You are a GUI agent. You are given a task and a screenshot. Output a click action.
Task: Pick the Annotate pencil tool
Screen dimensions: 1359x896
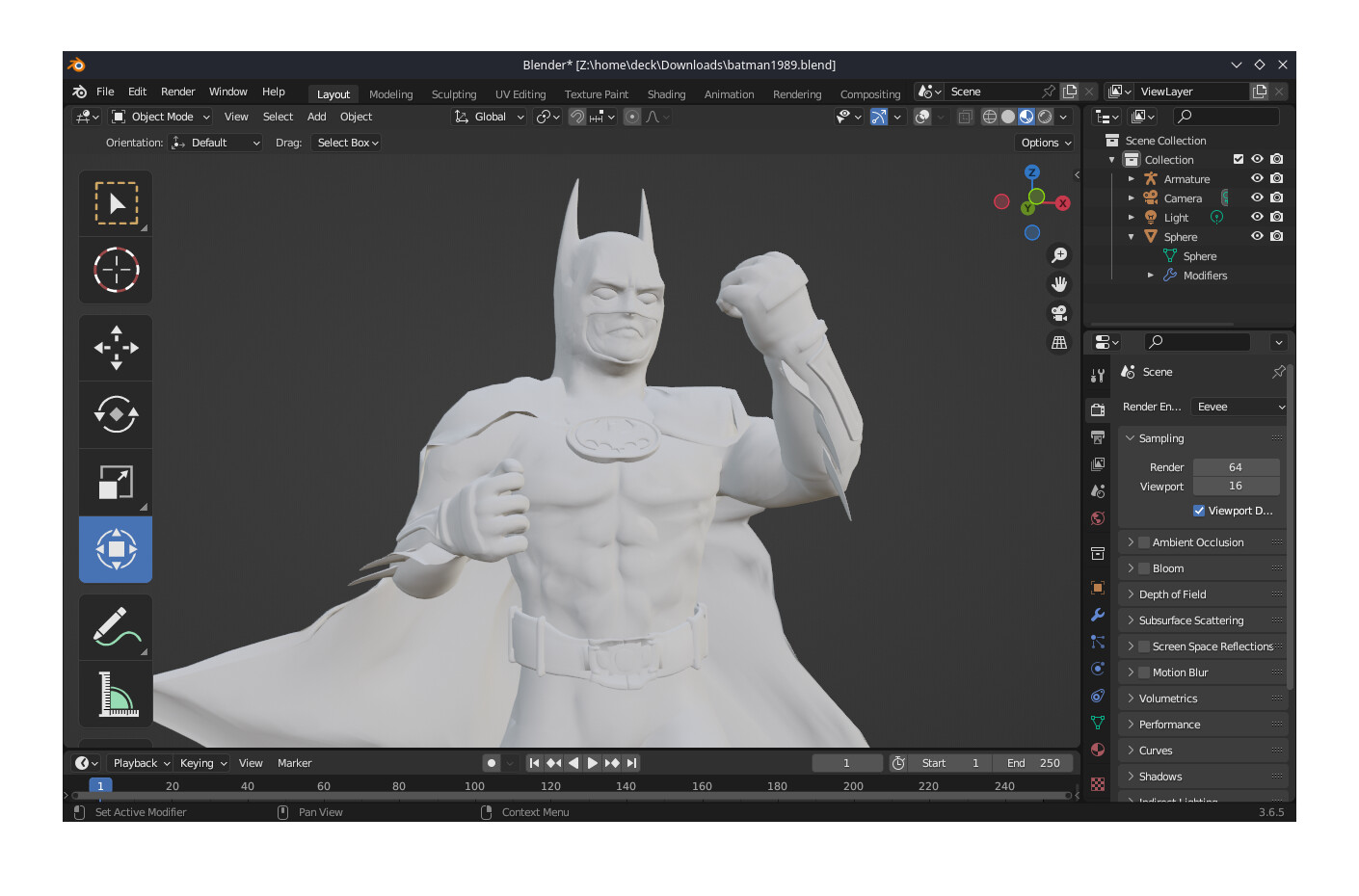pyautogui.click(x=116, y=627)
